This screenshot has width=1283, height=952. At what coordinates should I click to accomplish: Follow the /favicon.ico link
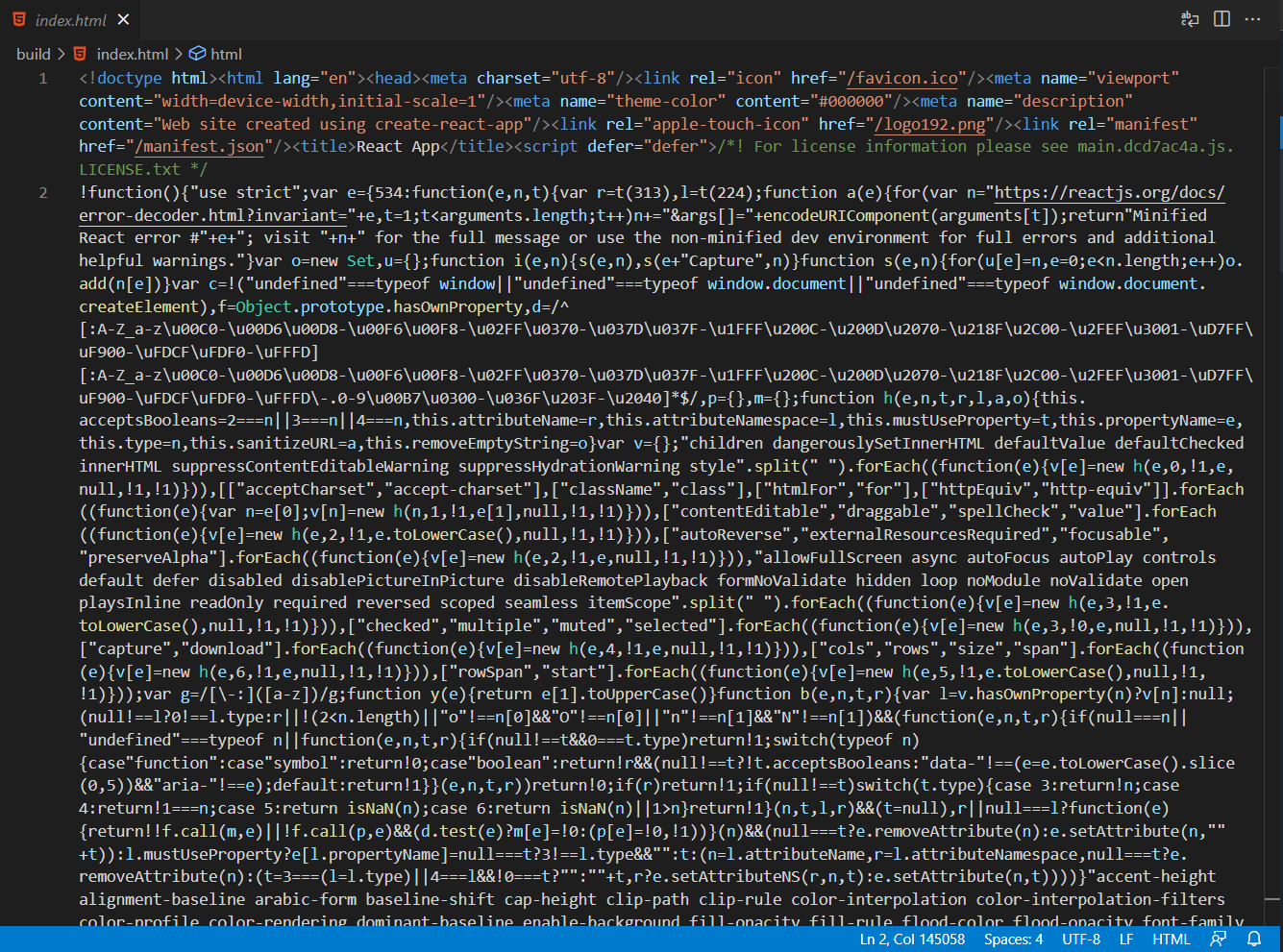pyautogui.click(x=901, y=78)
